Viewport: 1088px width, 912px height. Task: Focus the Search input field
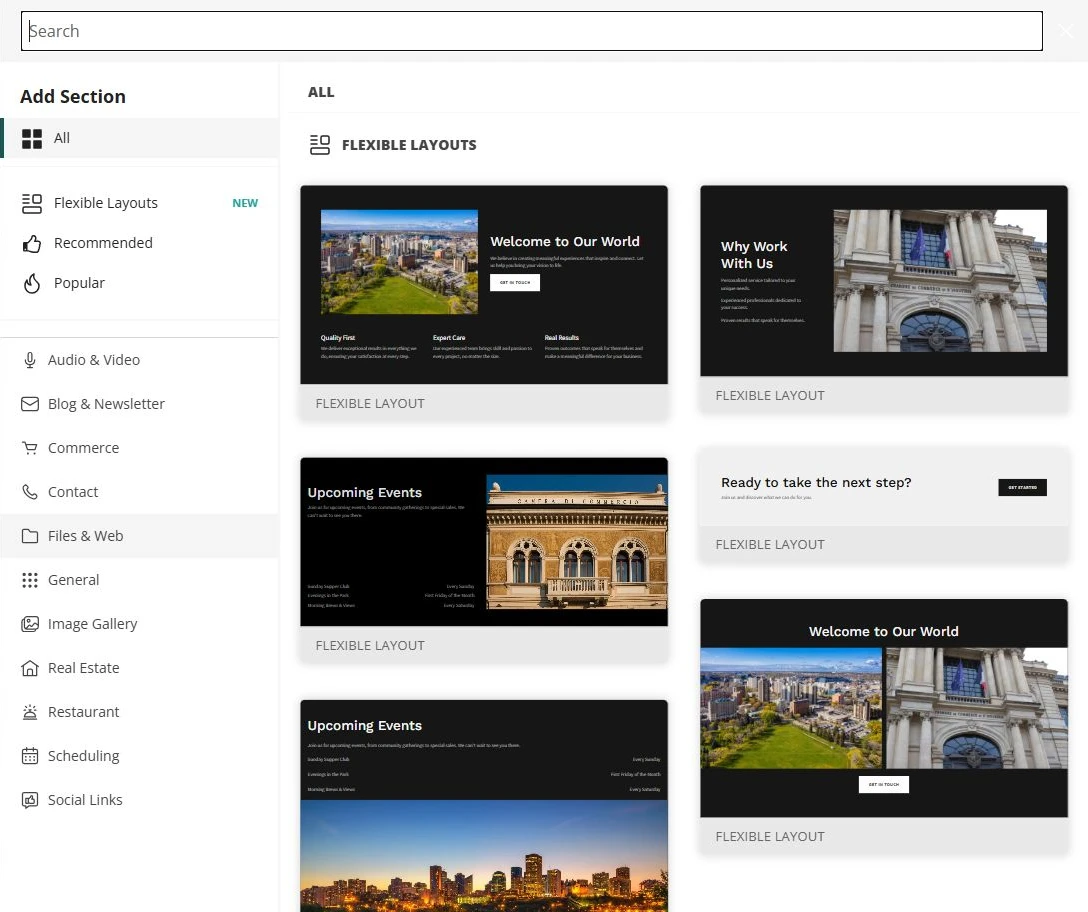click(x=532, y=31)
